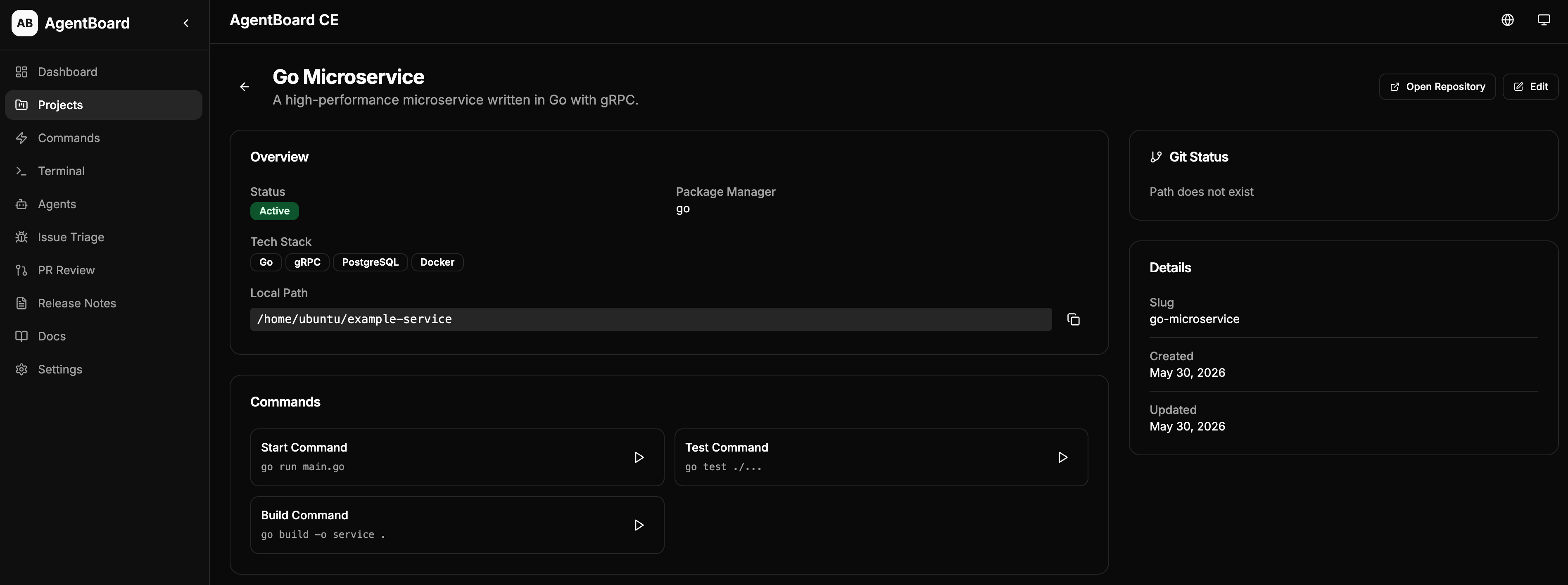Click the Active status badge
Viewport: 1568px width, 585px height.
[x=275, y=211]
